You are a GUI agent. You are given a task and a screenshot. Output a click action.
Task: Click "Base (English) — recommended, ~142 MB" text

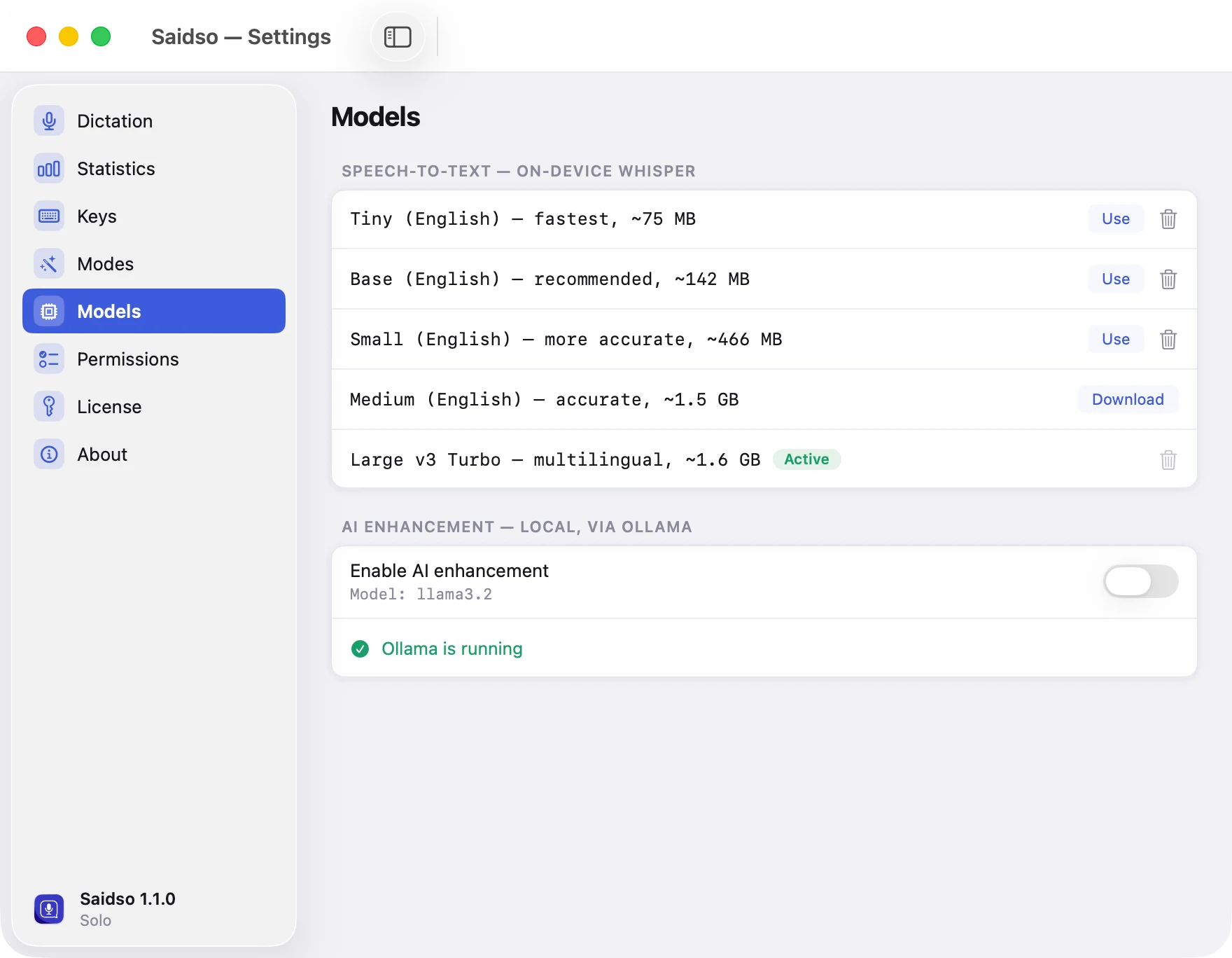(549, 279)
